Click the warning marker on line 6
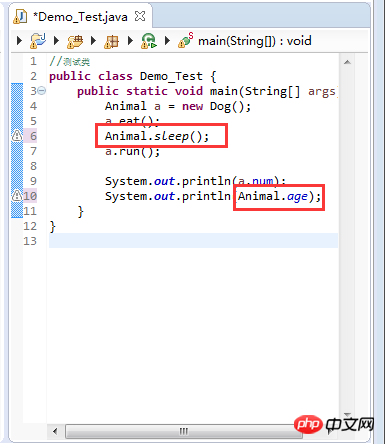Image resolution: width=385 pixels, height=444 pixels. pyautogui.click(x=17, y=136)
